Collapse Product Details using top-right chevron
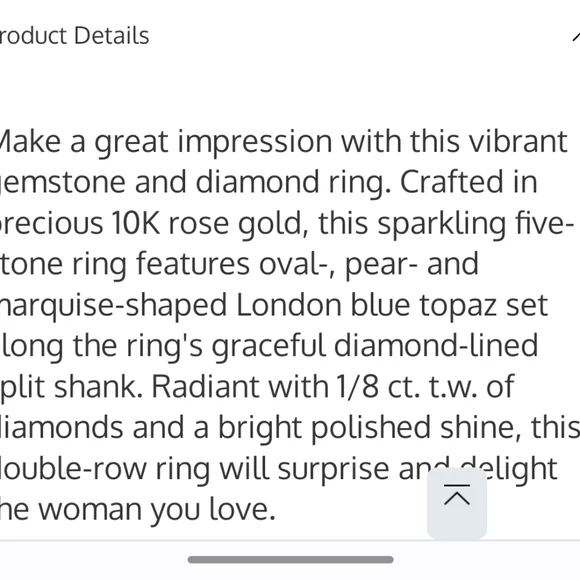 point(576,36)
